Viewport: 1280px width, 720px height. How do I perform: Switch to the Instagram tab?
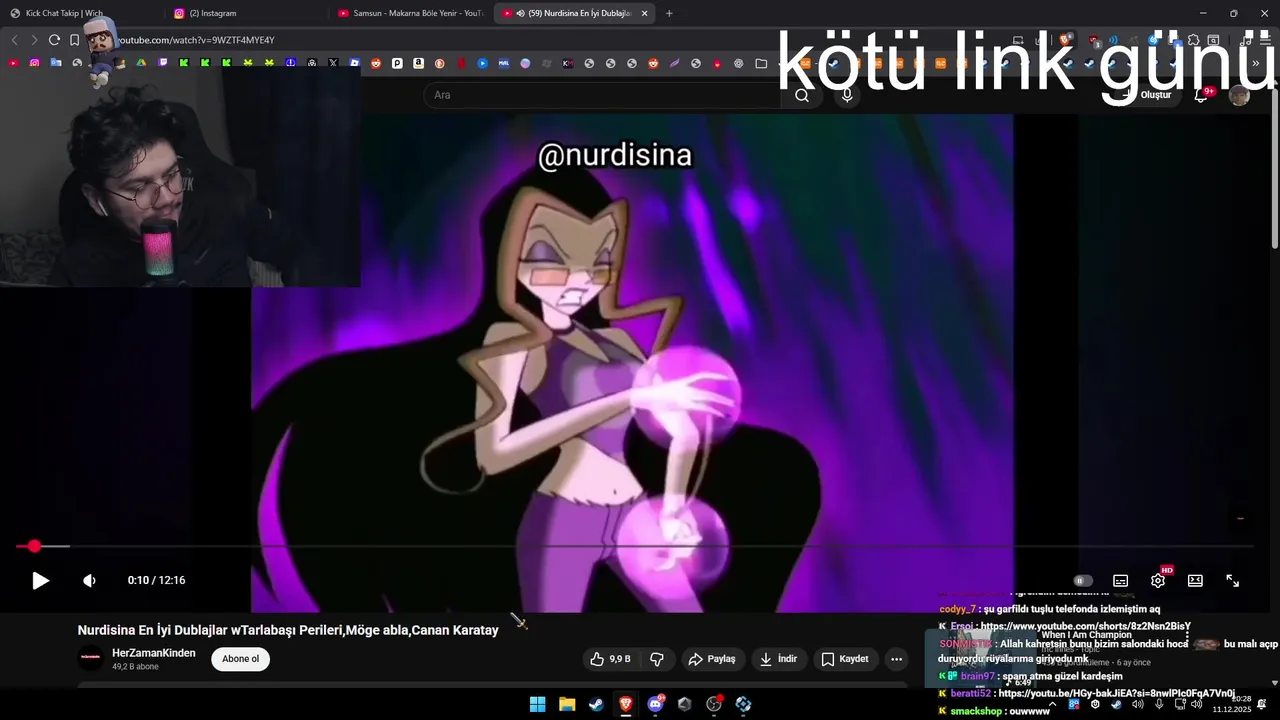[x=245, y=13]
